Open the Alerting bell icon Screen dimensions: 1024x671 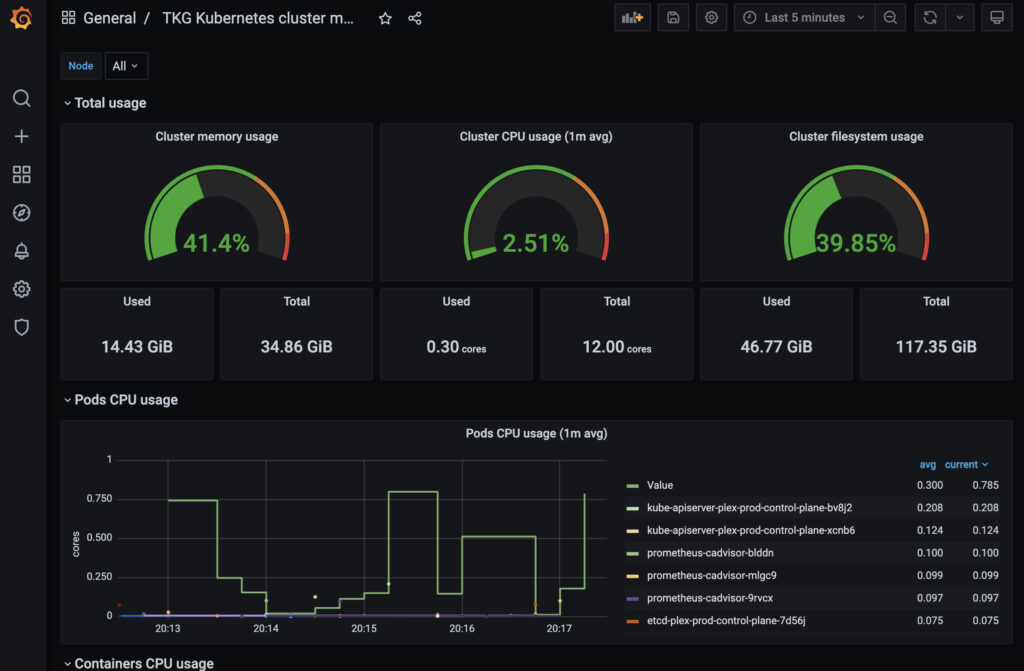21,251
